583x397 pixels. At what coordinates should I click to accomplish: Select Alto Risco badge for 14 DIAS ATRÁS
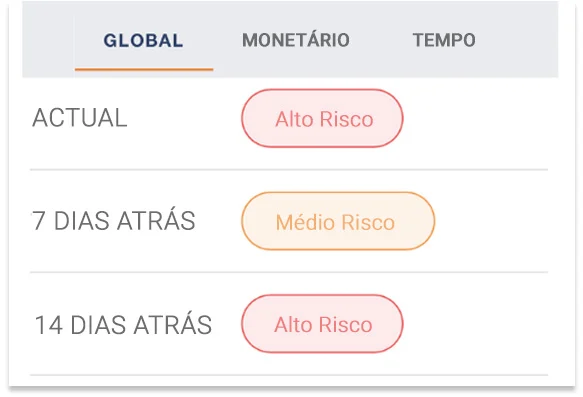[322, 324]
